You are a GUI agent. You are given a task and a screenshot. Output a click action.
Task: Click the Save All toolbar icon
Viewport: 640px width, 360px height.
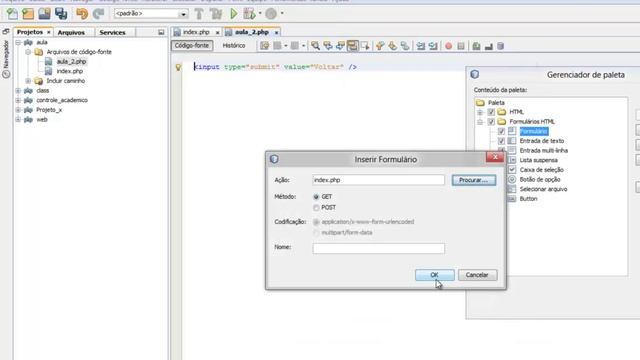coord(61,14)
